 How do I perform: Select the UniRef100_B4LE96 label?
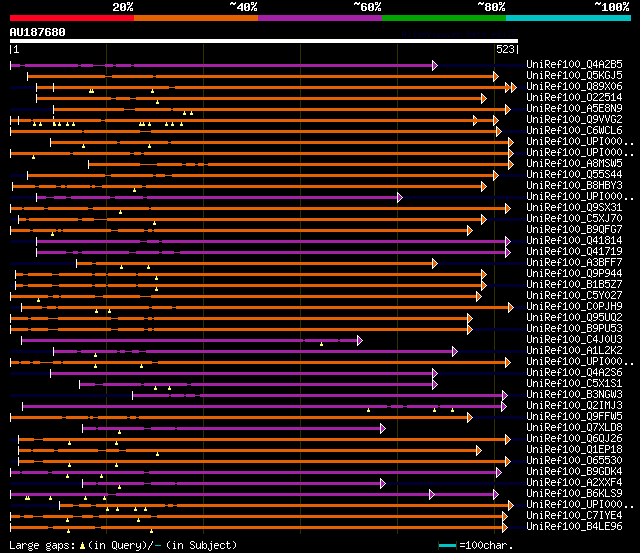tap(574, 527)
